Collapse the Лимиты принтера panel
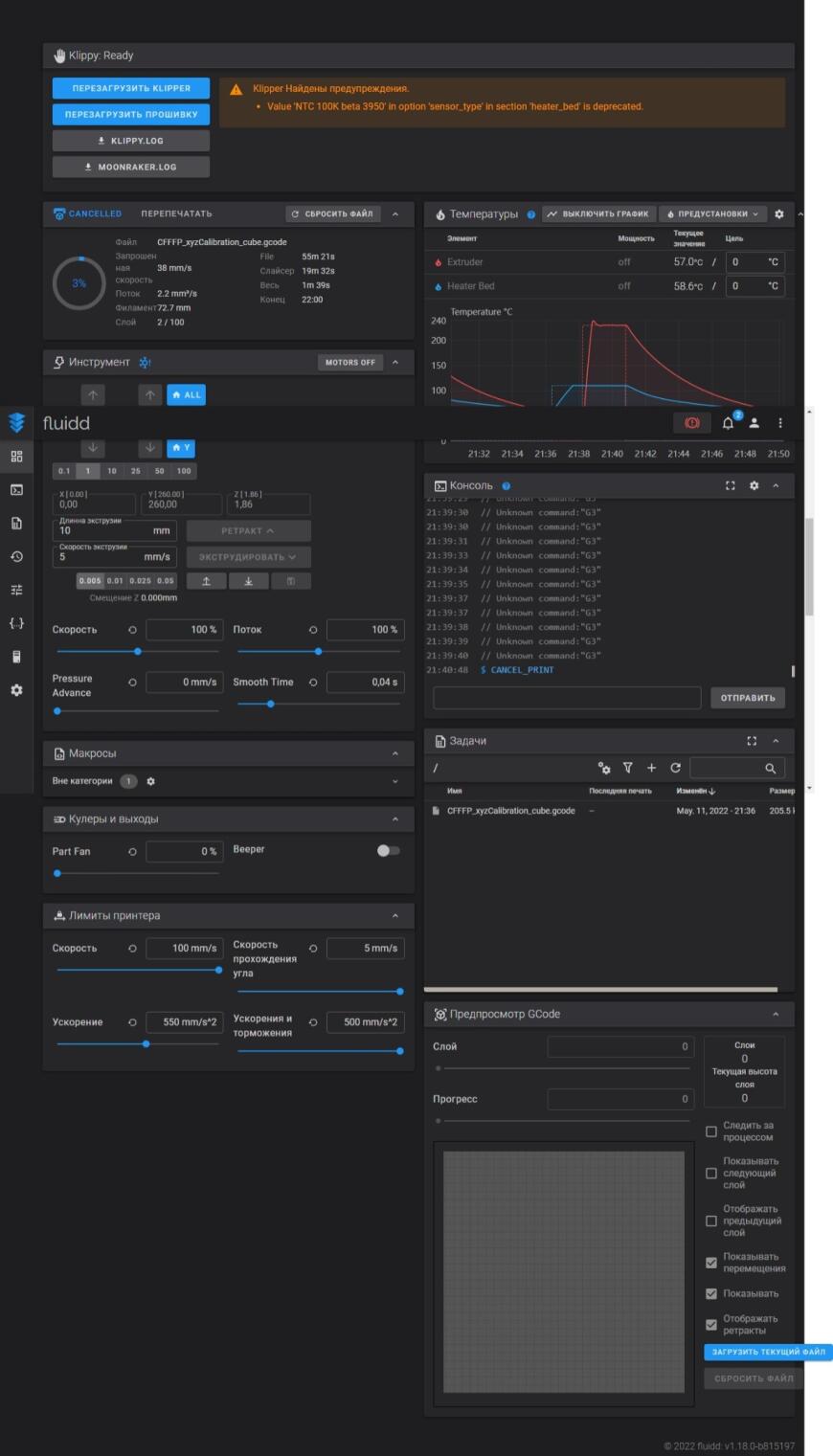 395,916
